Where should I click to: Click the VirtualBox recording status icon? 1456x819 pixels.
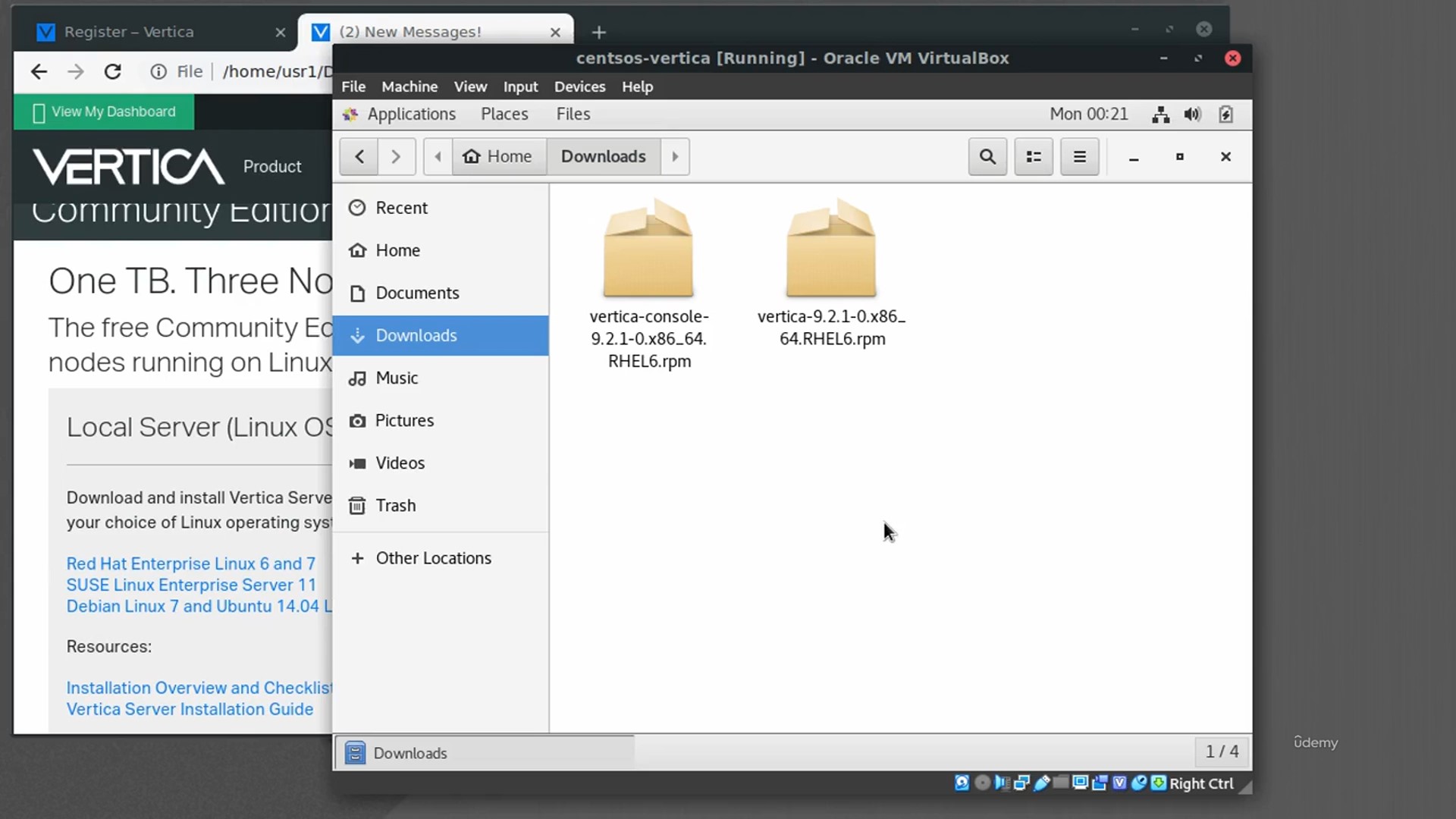(x=1100, y=783)
